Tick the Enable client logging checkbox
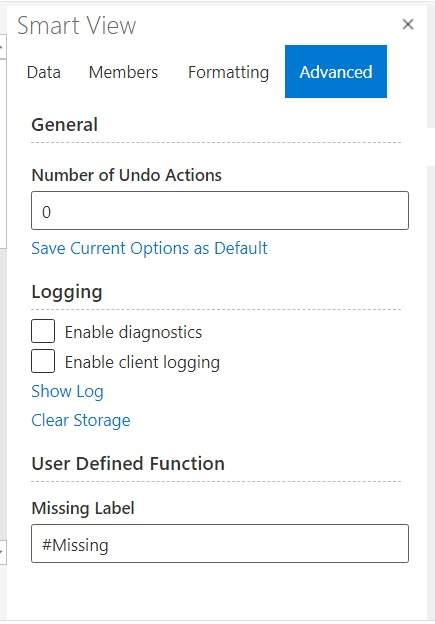The width and height of the screenshot is (435, 624). (x=43, y=361)
